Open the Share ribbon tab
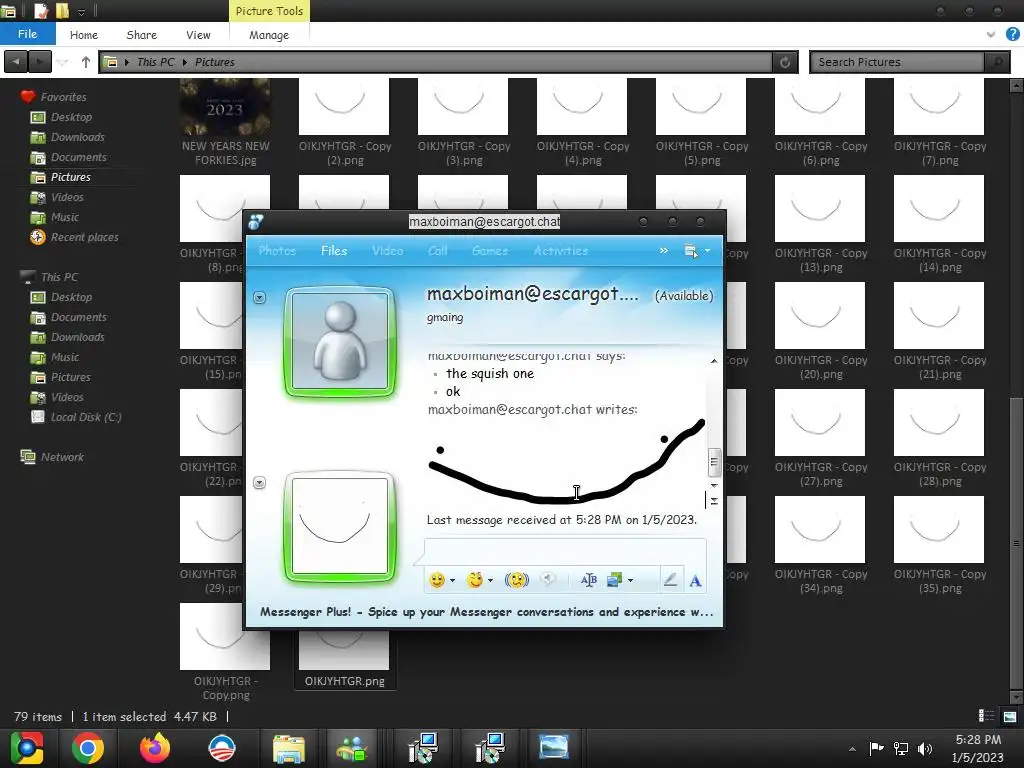This screenshot has width=1024, height=768. (142, 35)
